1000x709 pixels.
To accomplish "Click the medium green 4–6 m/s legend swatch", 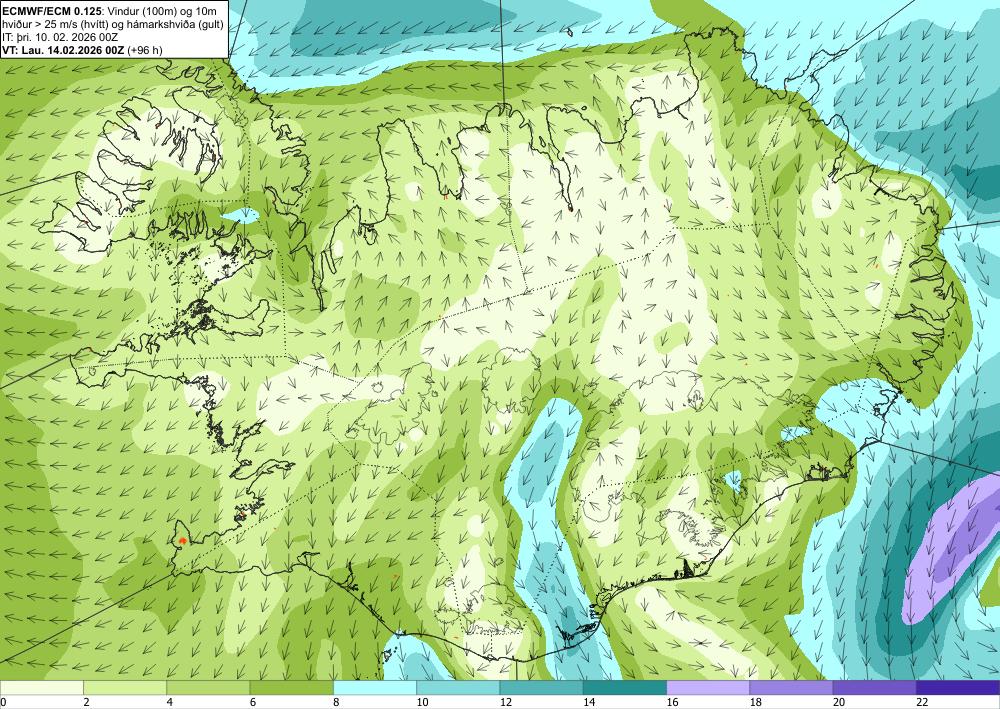I will tap(208, 688).
